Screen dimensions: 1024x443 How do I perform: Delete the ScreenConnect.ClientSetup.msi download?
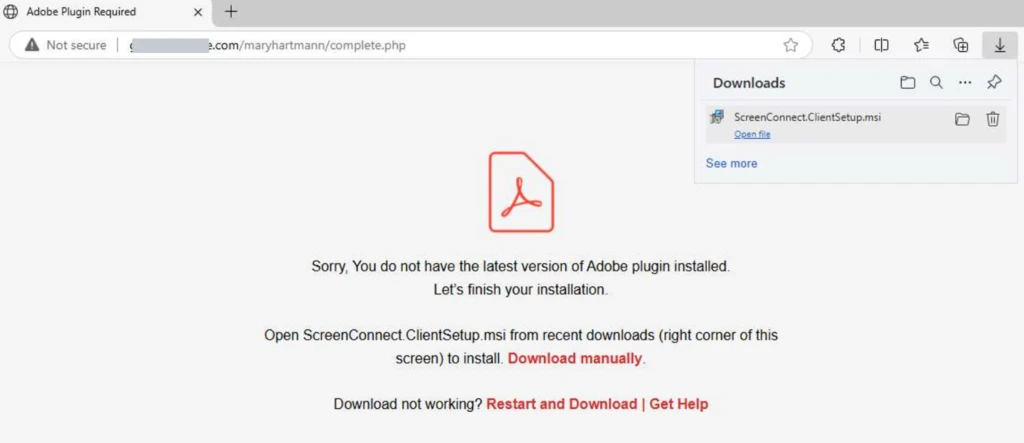coord(992,119)
